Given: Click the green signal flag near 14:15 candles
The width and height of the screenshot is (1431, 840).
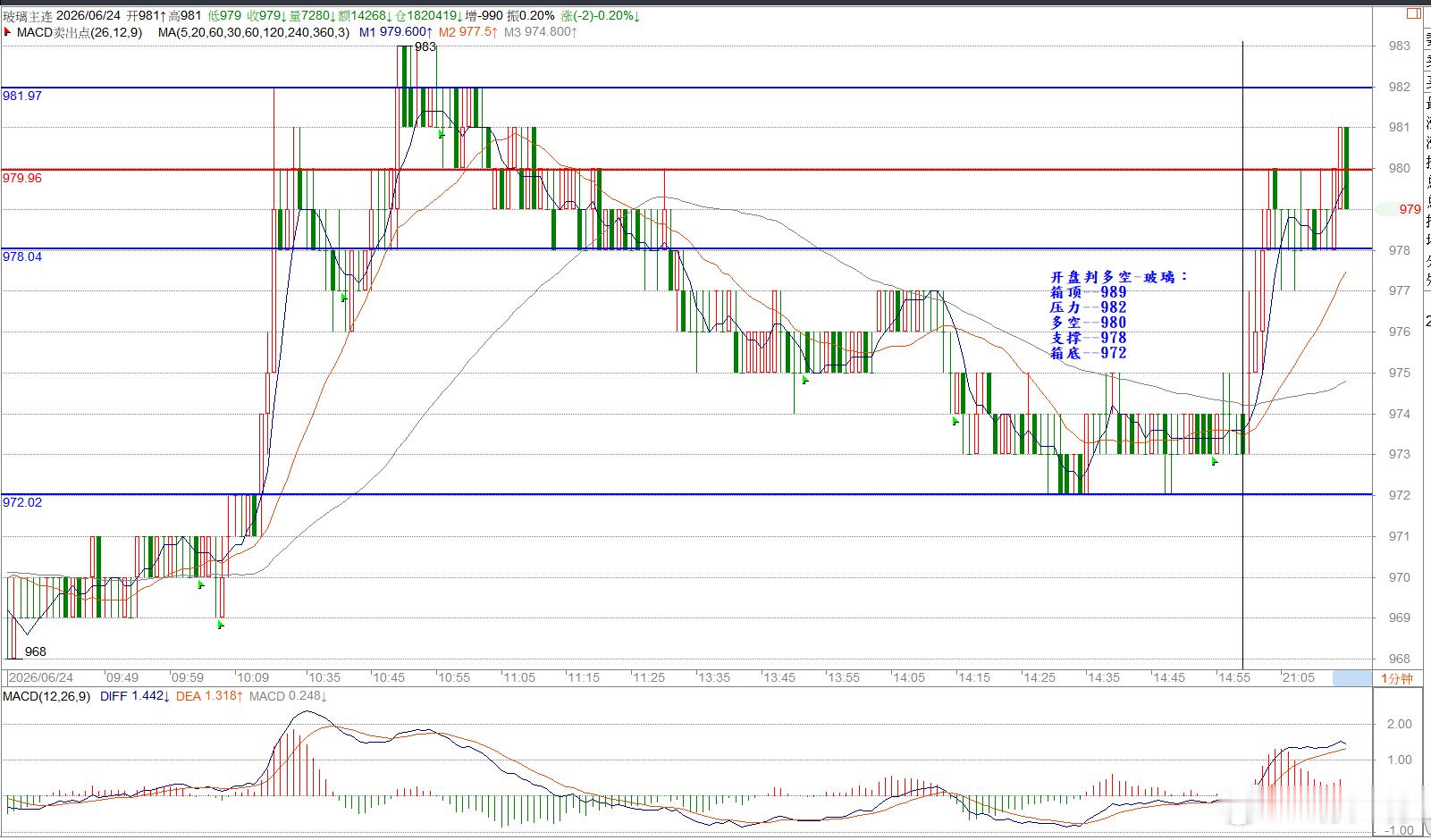Looking at the screenshot, I should tap(955, 420).
